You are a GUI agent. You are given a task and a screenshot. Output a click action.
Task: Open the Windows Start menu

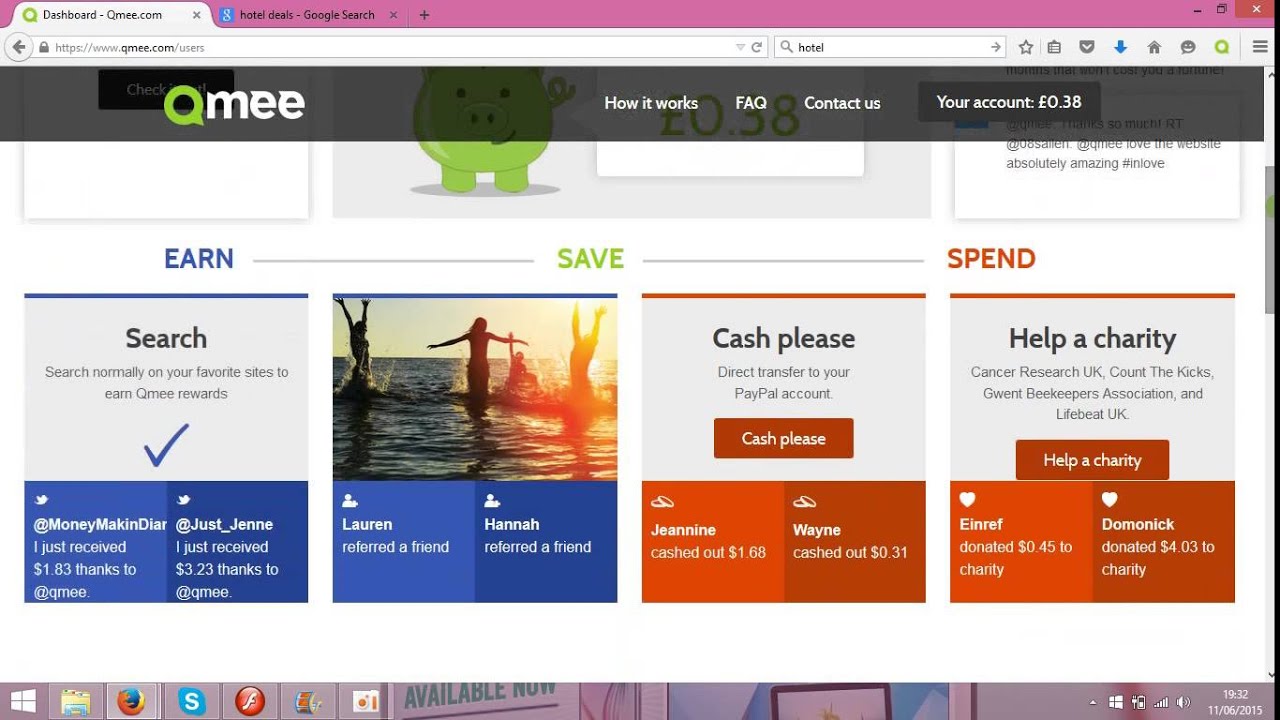pos(24,702)
